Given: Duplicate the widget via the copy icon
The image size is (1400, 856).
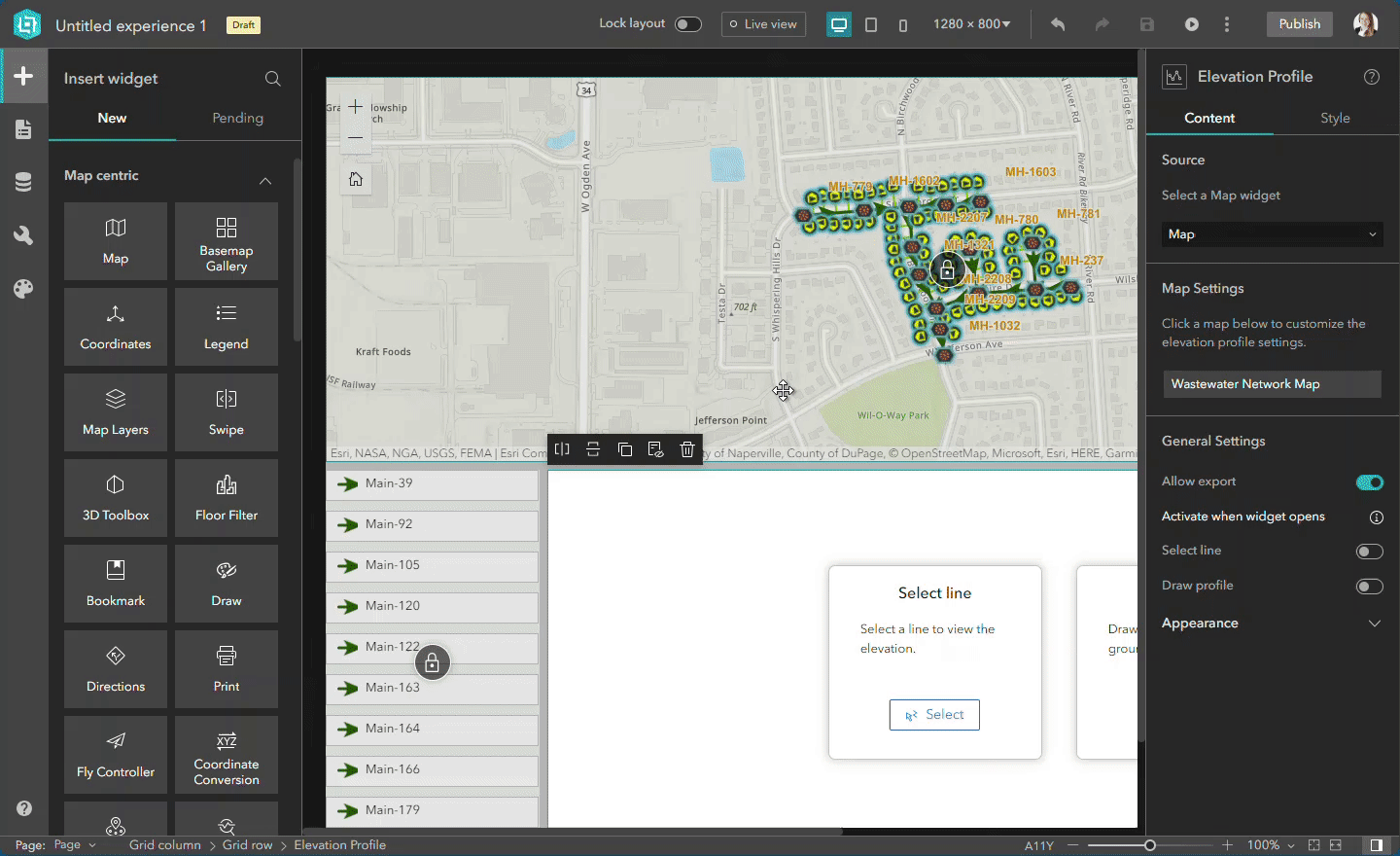Looking at the screenshot, I should 625,448.
